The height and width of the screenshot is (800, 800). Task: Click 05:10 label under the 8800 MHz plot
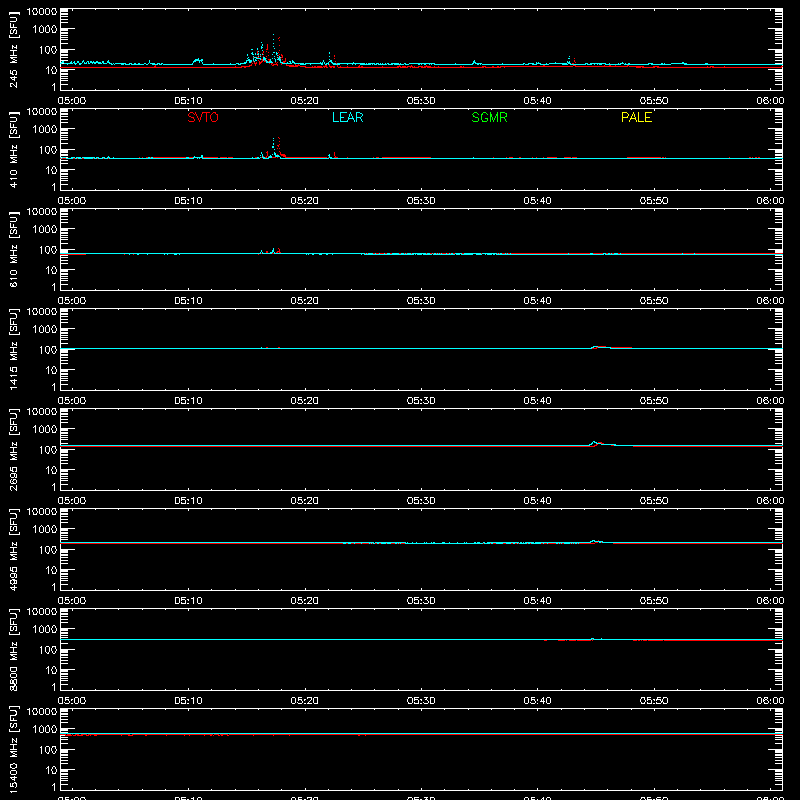coord(188,701)
